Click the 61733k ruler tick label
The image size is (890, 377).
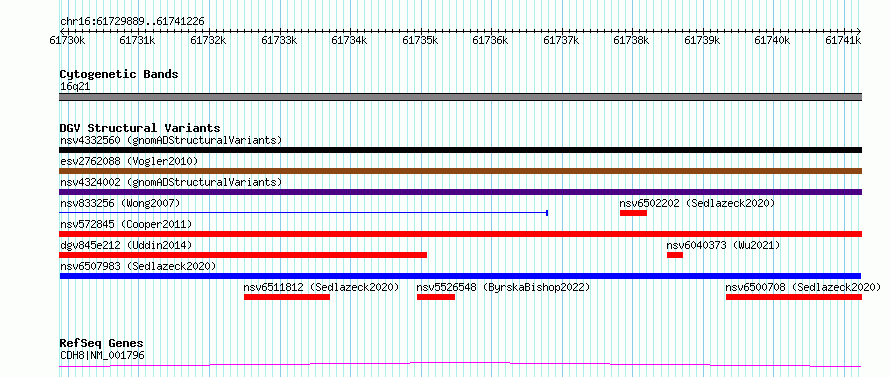point(279,40)
